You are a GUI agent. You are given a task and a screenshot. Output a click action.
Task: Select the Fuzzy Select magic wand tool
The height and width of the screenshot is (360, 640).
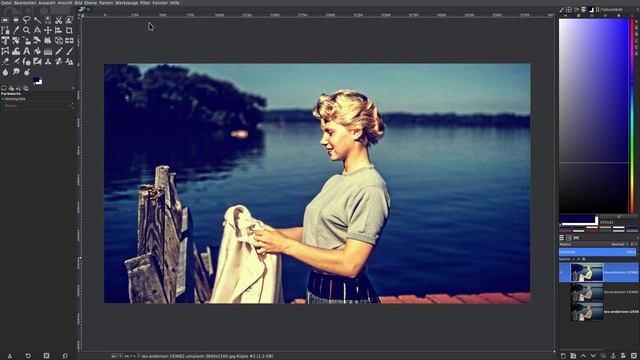pos(37,20)
